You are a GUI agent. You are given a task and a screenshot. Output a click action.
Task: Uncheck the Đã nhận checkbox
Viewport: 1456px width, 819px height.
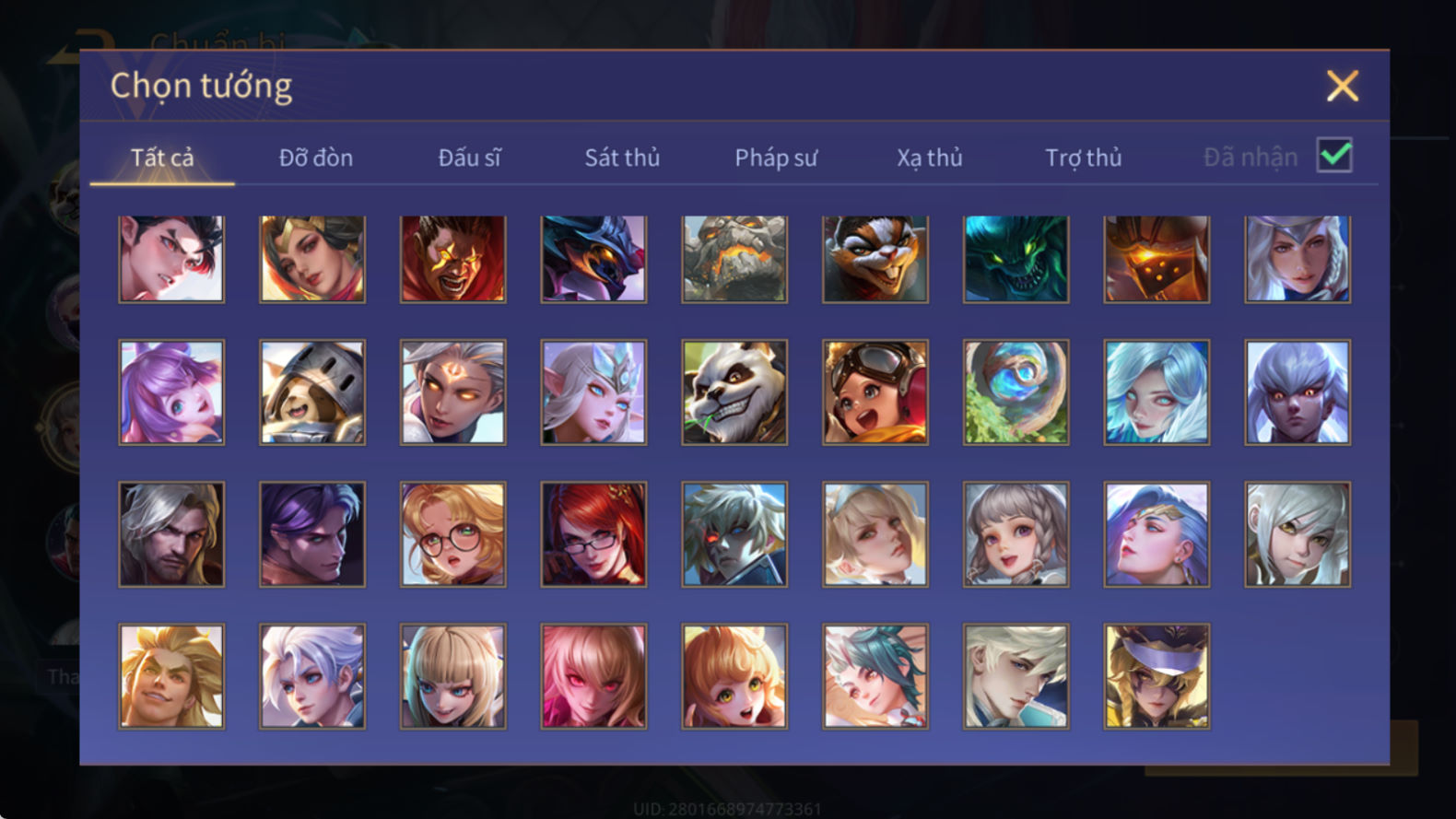coord(1334,156)
